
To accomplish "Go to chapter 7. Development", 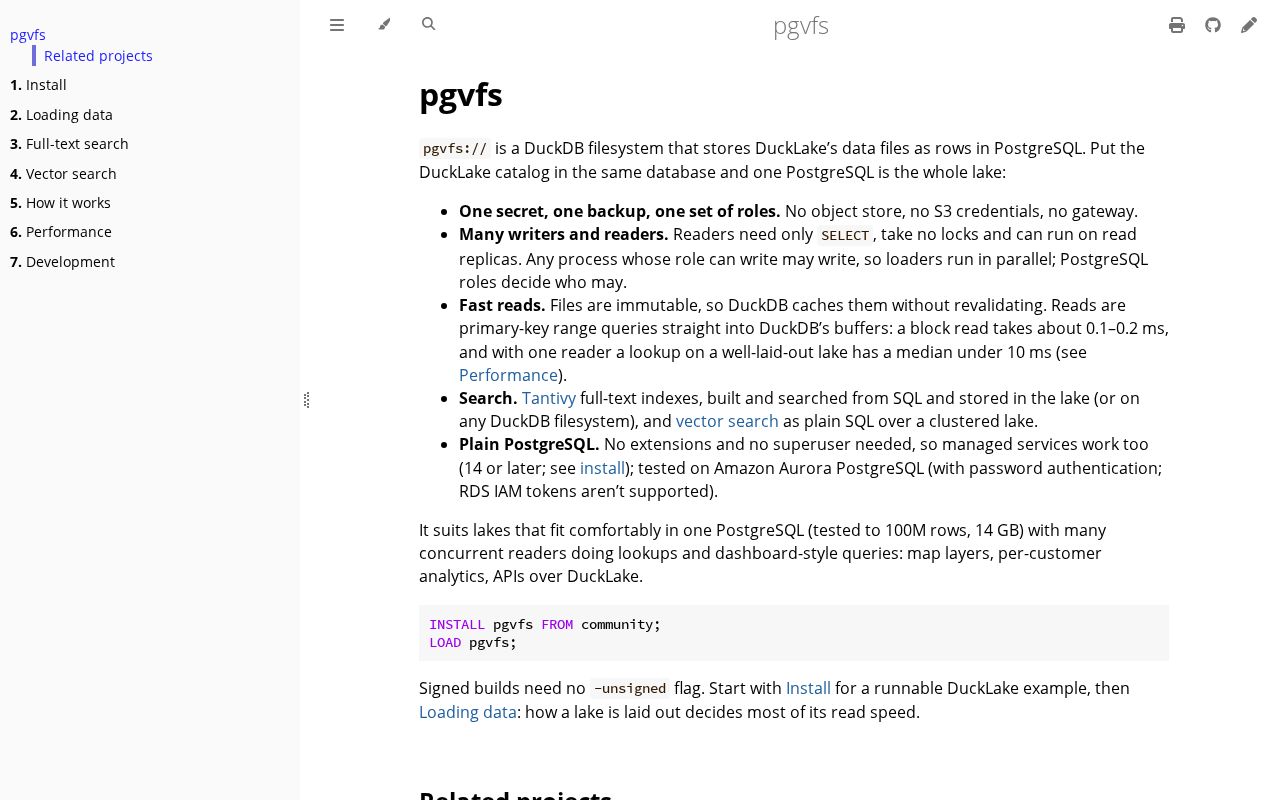I will point(62,262).
